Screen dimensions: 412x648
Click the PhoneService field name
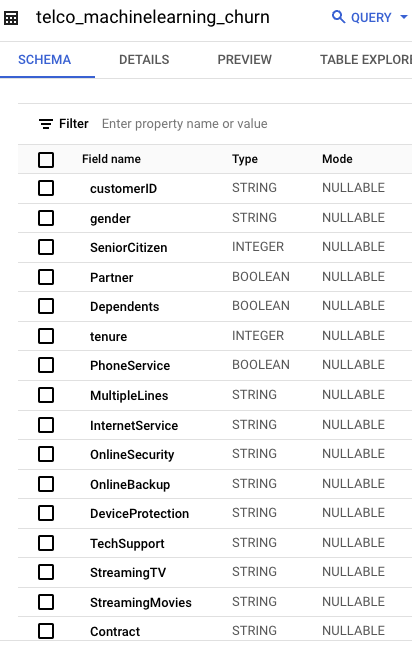click(x=130, y=365)
